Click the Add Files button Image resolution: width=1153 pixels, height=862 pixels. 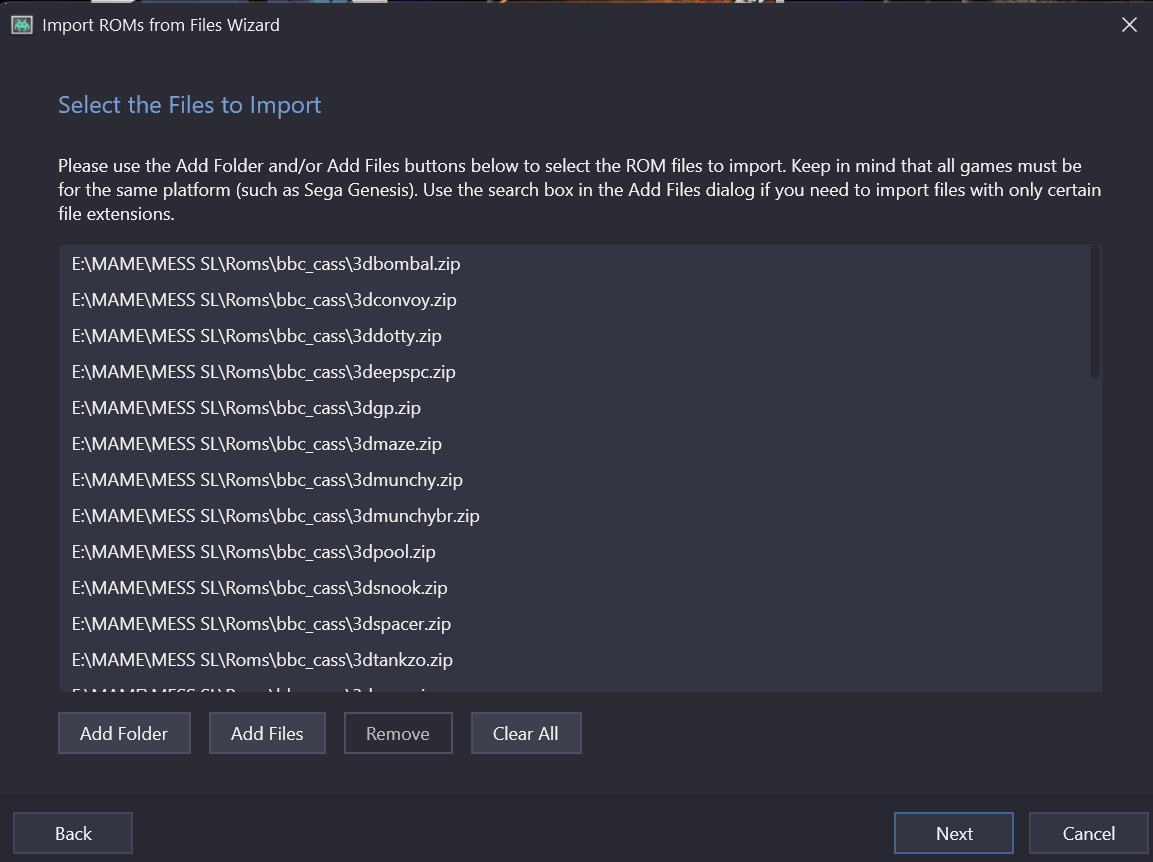[x=267, y=733]
